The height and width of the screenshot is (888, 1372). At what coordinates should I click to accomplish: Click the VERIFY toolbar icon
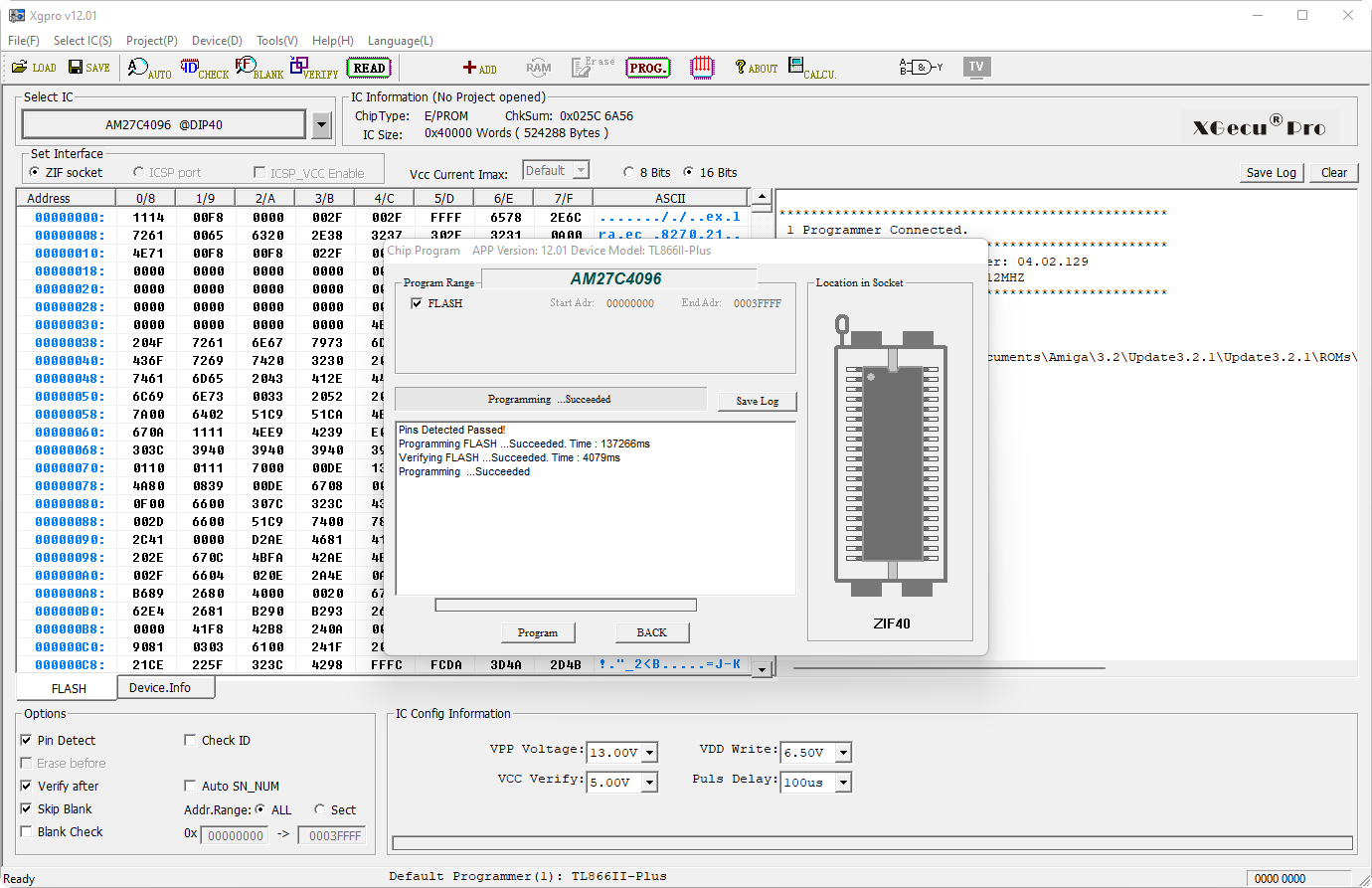[x=314, y=68]
